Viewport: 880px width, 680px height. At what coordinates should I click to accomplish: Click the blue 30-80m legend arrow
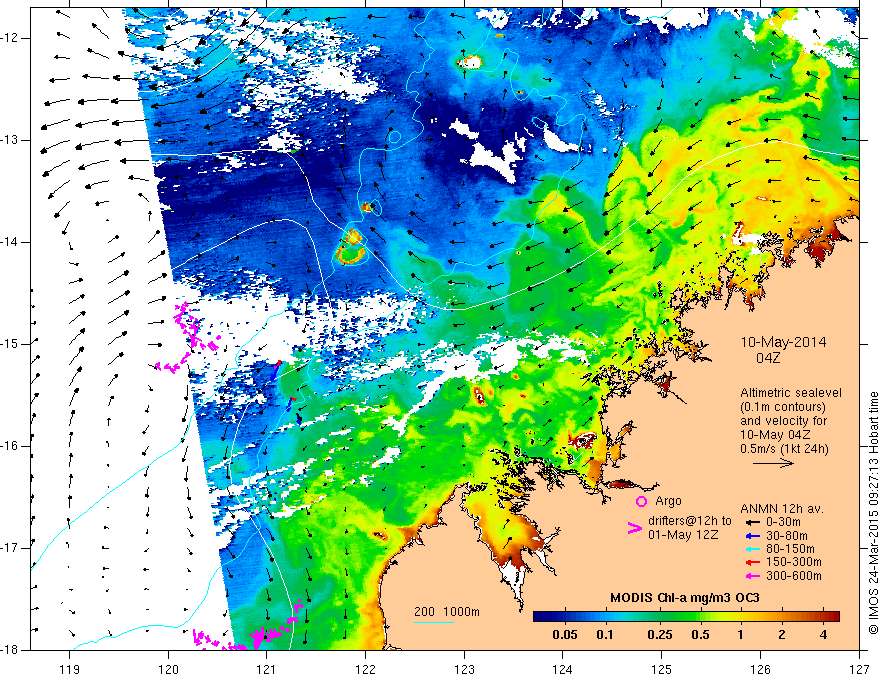click(753, 536)
